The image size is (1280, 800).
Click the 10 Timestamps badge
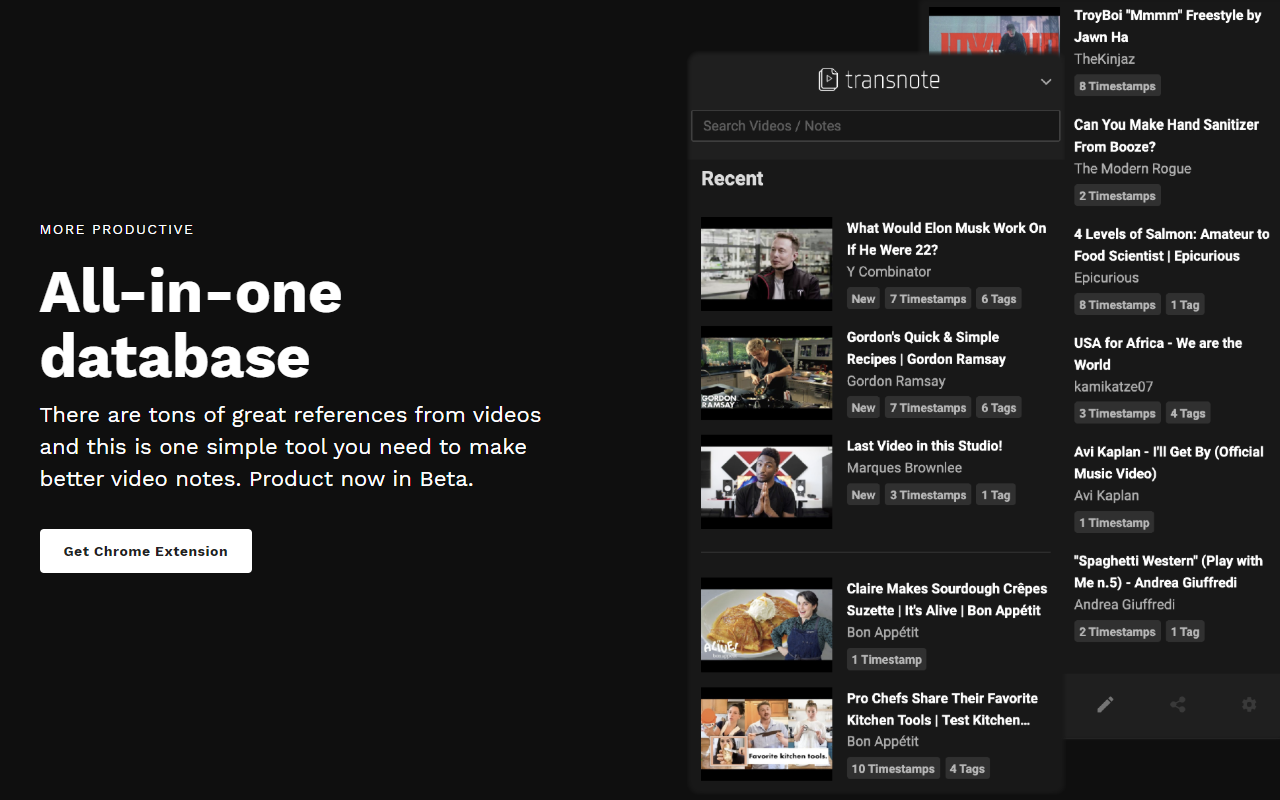point(894,769)
